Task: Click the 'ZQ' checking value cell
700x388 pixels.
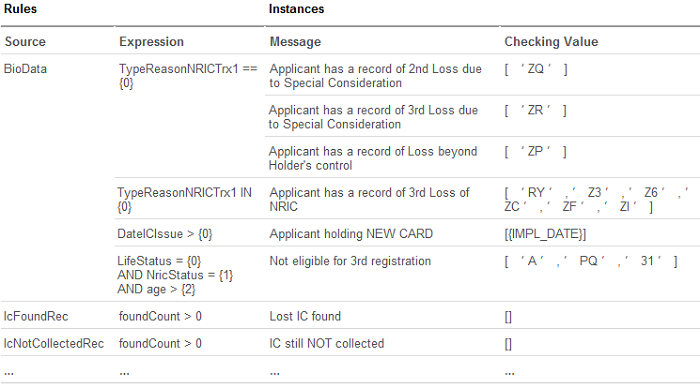Action: tap(536, 69)
